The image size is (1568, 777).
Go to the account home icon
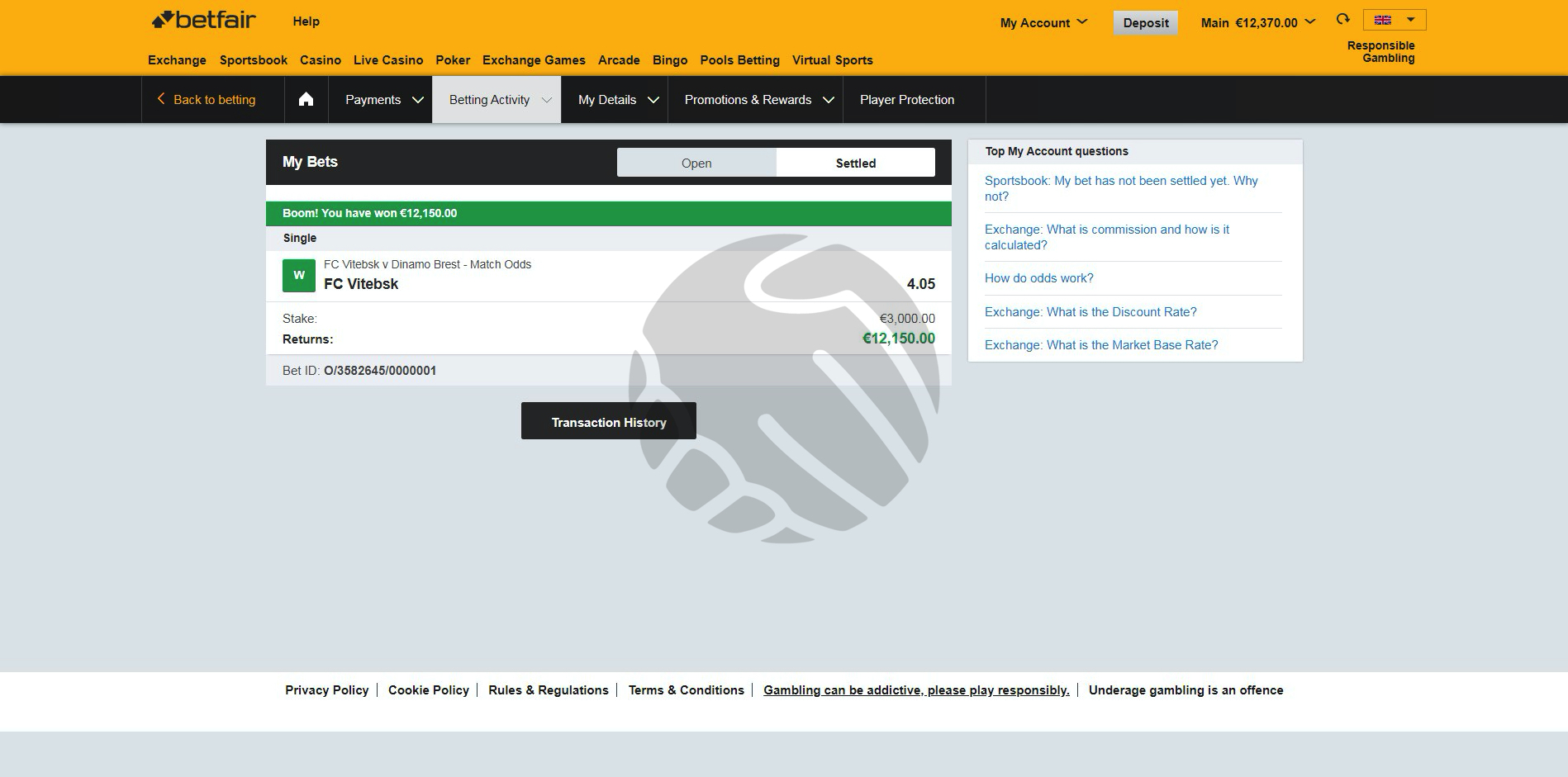pos(306,100)
